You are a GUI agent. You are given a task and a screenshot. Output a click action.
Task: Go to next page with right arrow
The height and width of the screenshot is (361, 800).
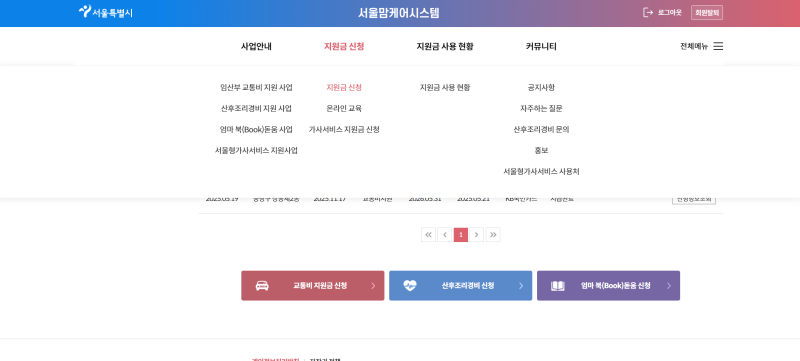pos(477,235)
